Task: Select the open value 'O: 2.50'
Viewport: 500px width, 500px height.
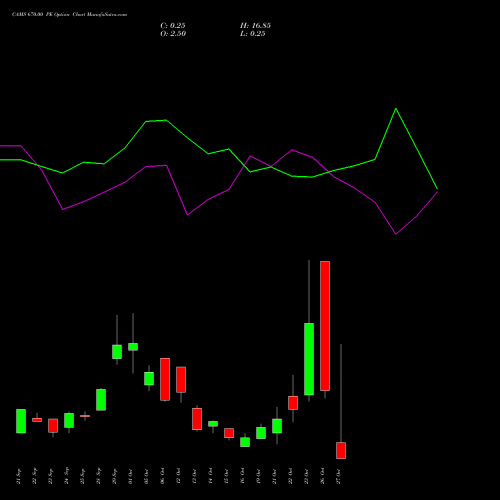Action: [173, 34]
